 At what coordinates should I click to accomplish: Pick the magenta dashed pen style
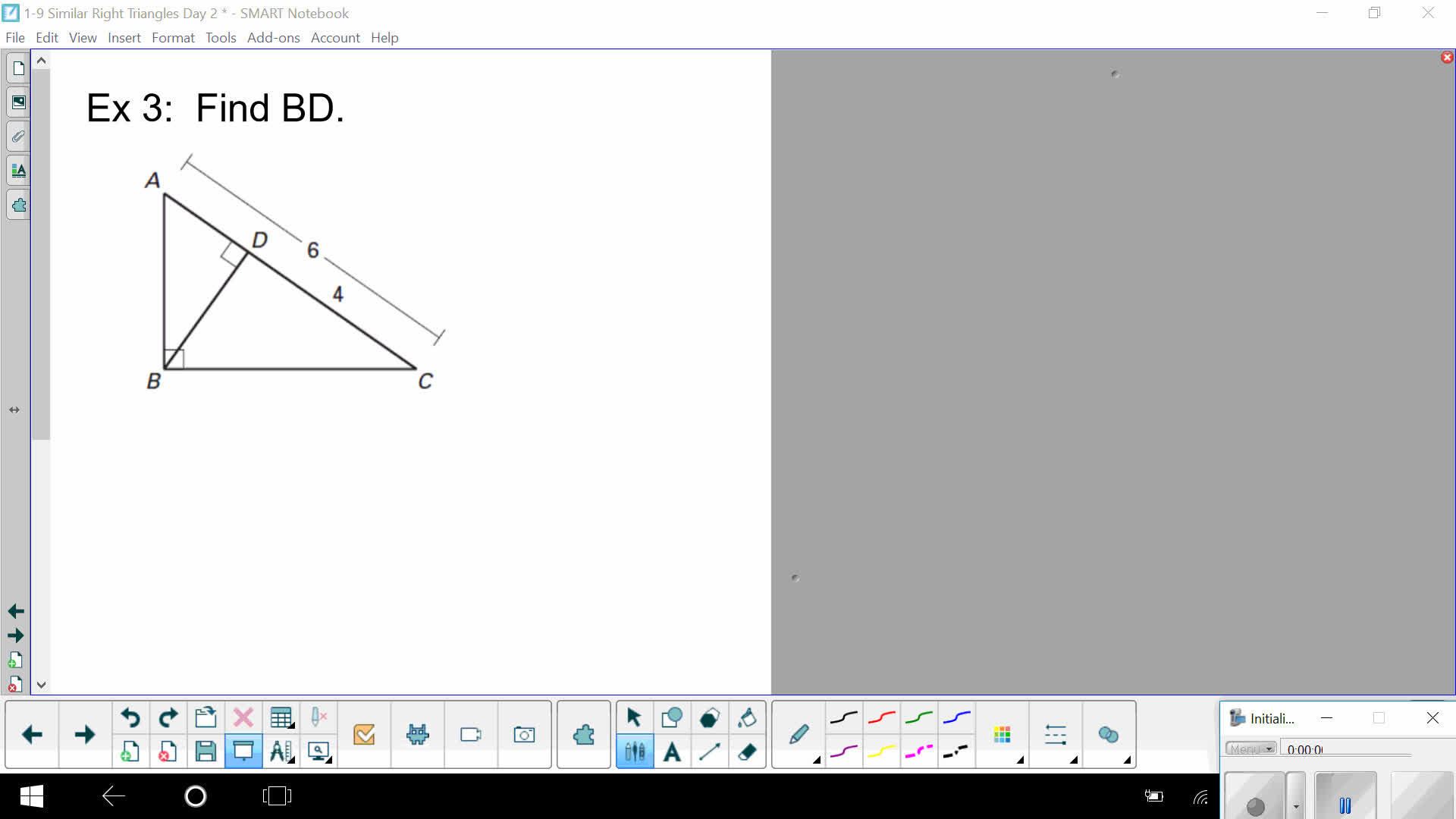[919, 752]
